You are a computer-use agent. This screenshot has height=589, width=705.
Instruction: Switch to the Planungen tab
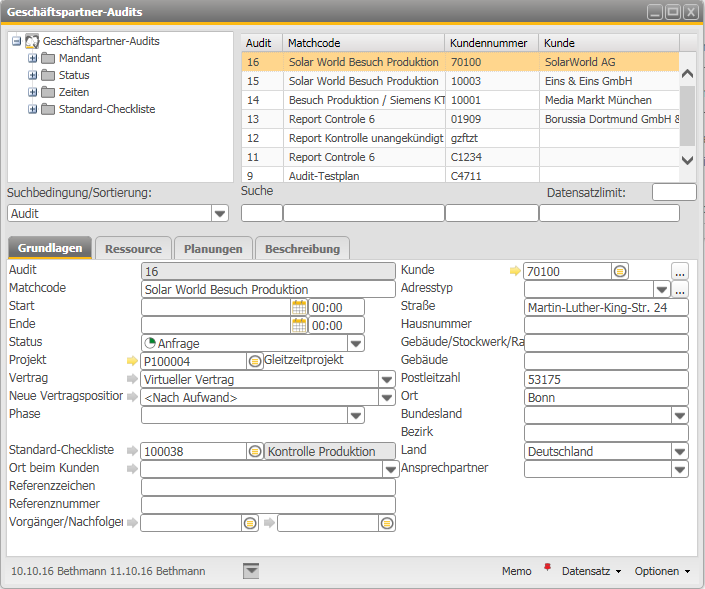213,249
